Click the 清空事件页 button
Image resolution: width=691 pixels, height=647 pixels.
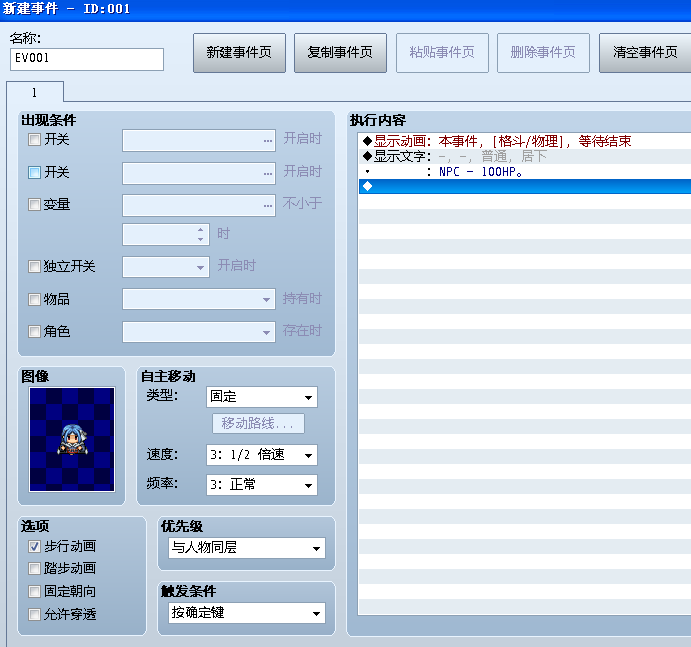coord(645,53)
